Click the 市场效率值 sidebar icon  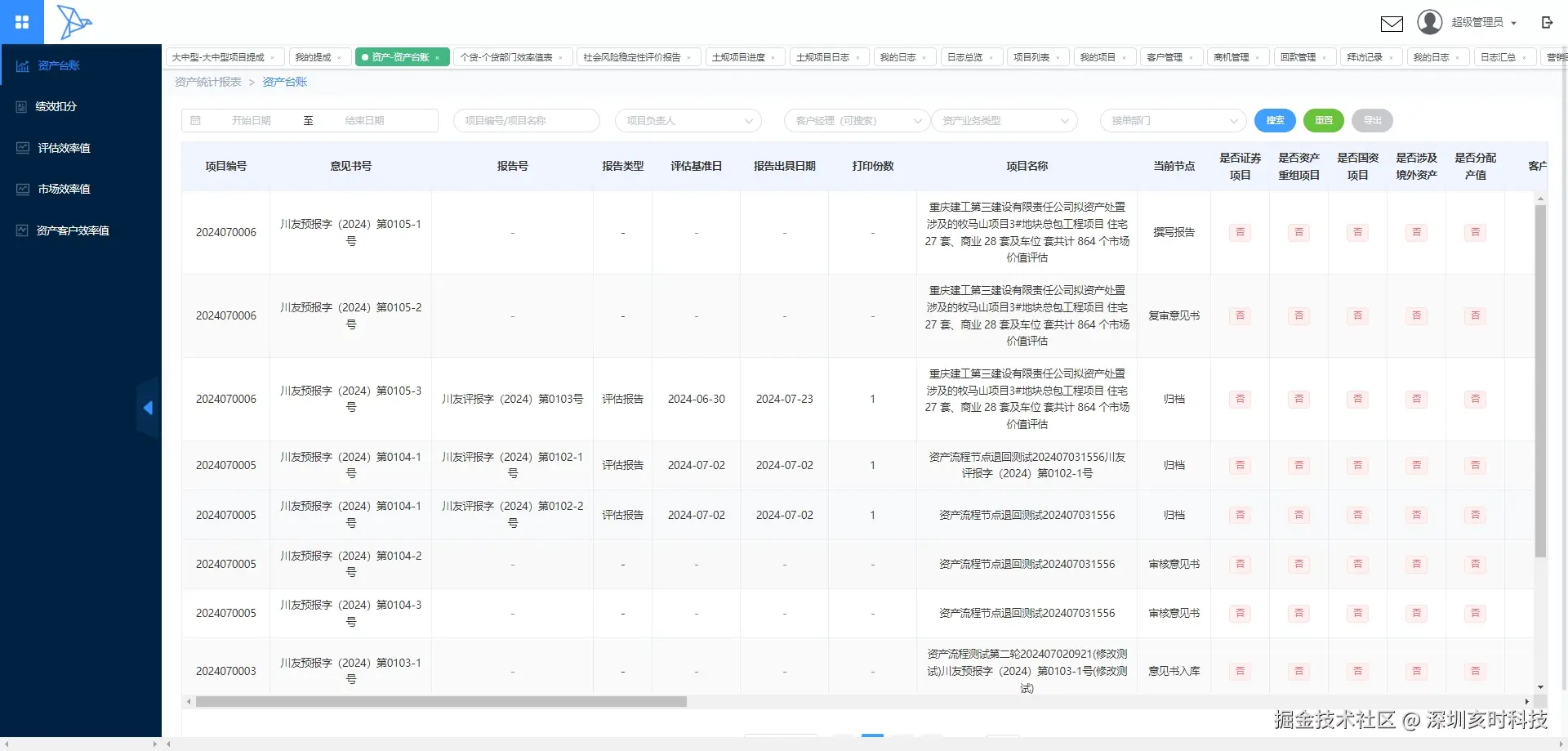click(x=23, y=189)
